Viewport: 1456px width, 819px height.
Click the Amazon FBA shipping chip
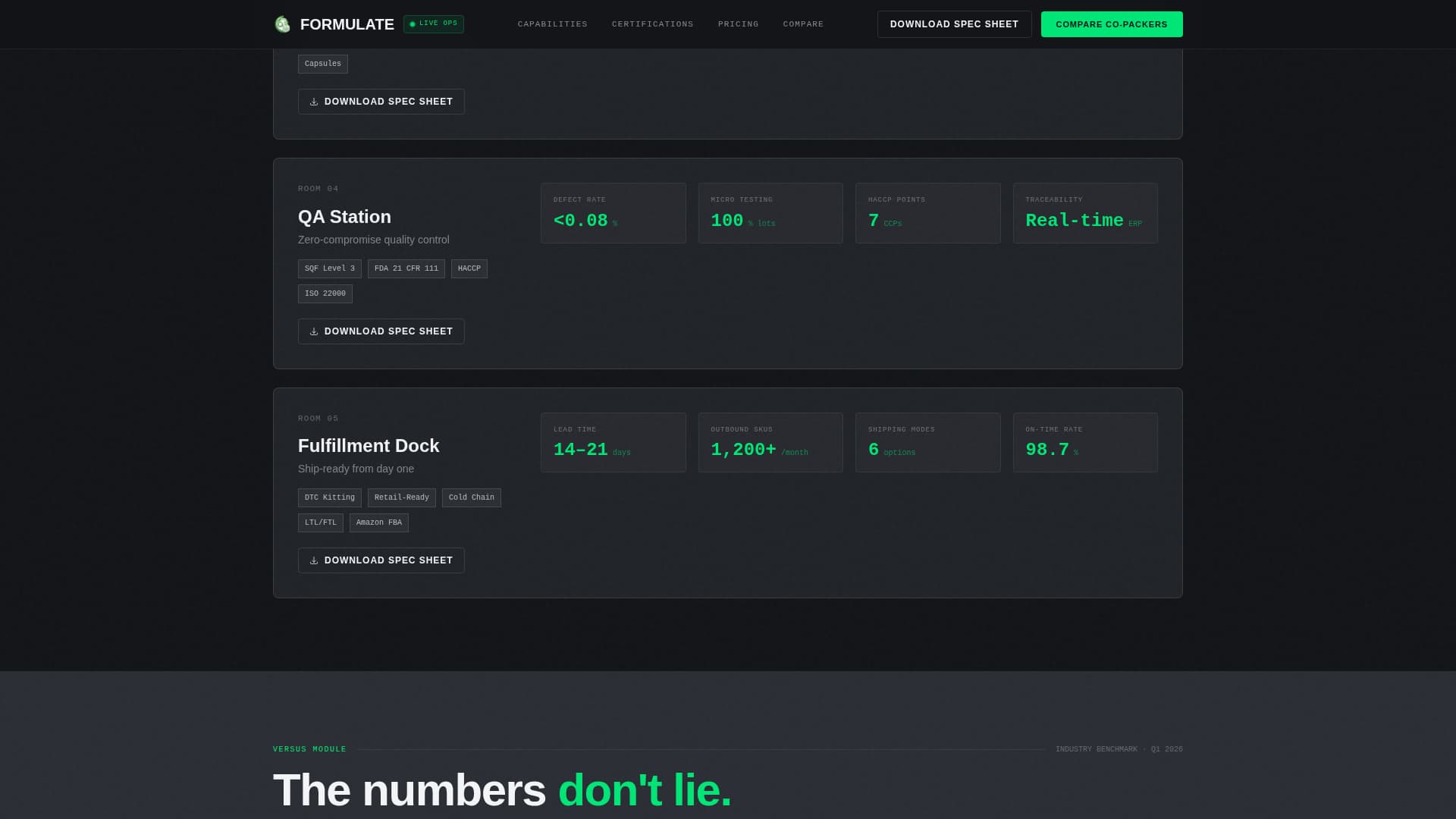tap(378, 522)
